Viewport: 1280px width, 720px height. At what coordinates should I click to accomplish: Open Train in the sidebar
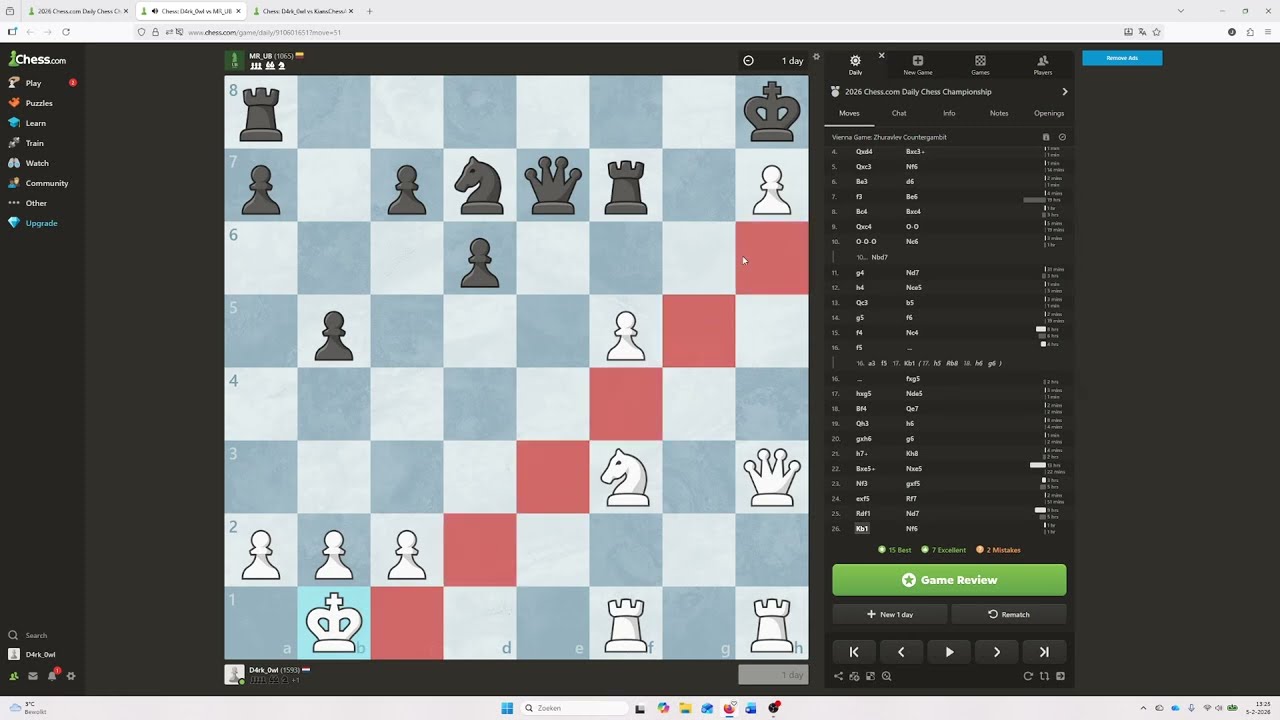coord(40,143)
